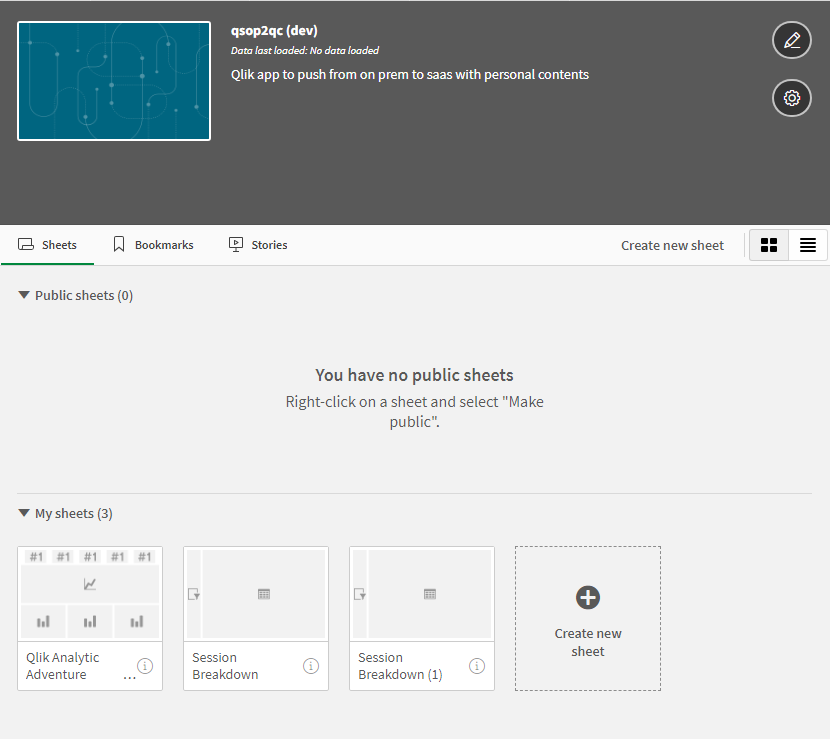Open the Sheets tab
Viewport: 830px width, 739px height.
coord(48,245)
